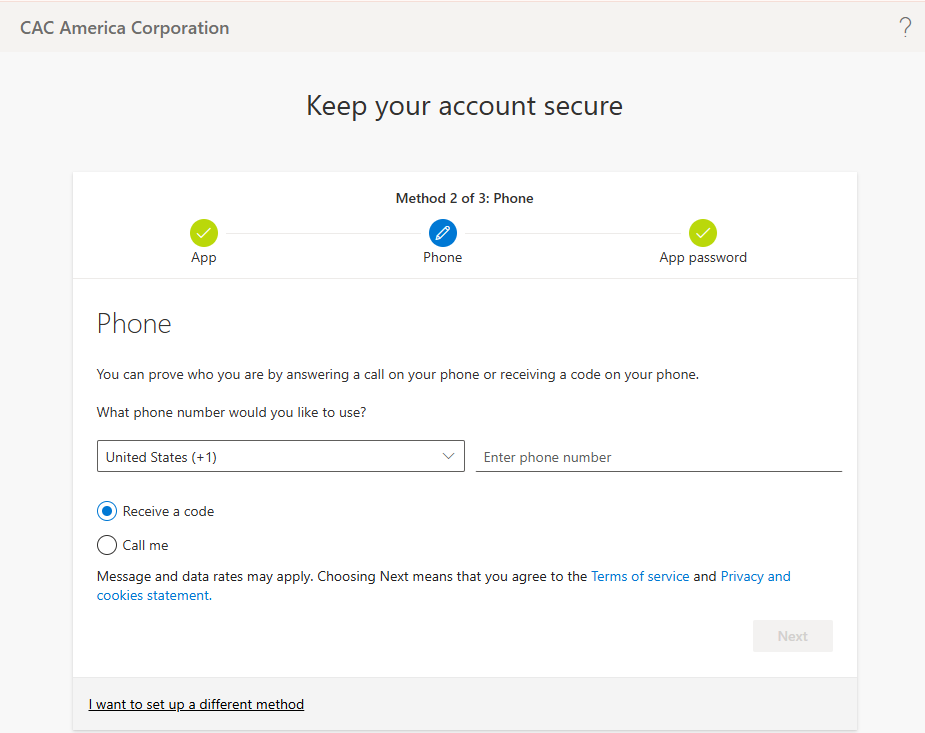Click the help question mark icon
The image size is (925, 733).
pos(905,28)
